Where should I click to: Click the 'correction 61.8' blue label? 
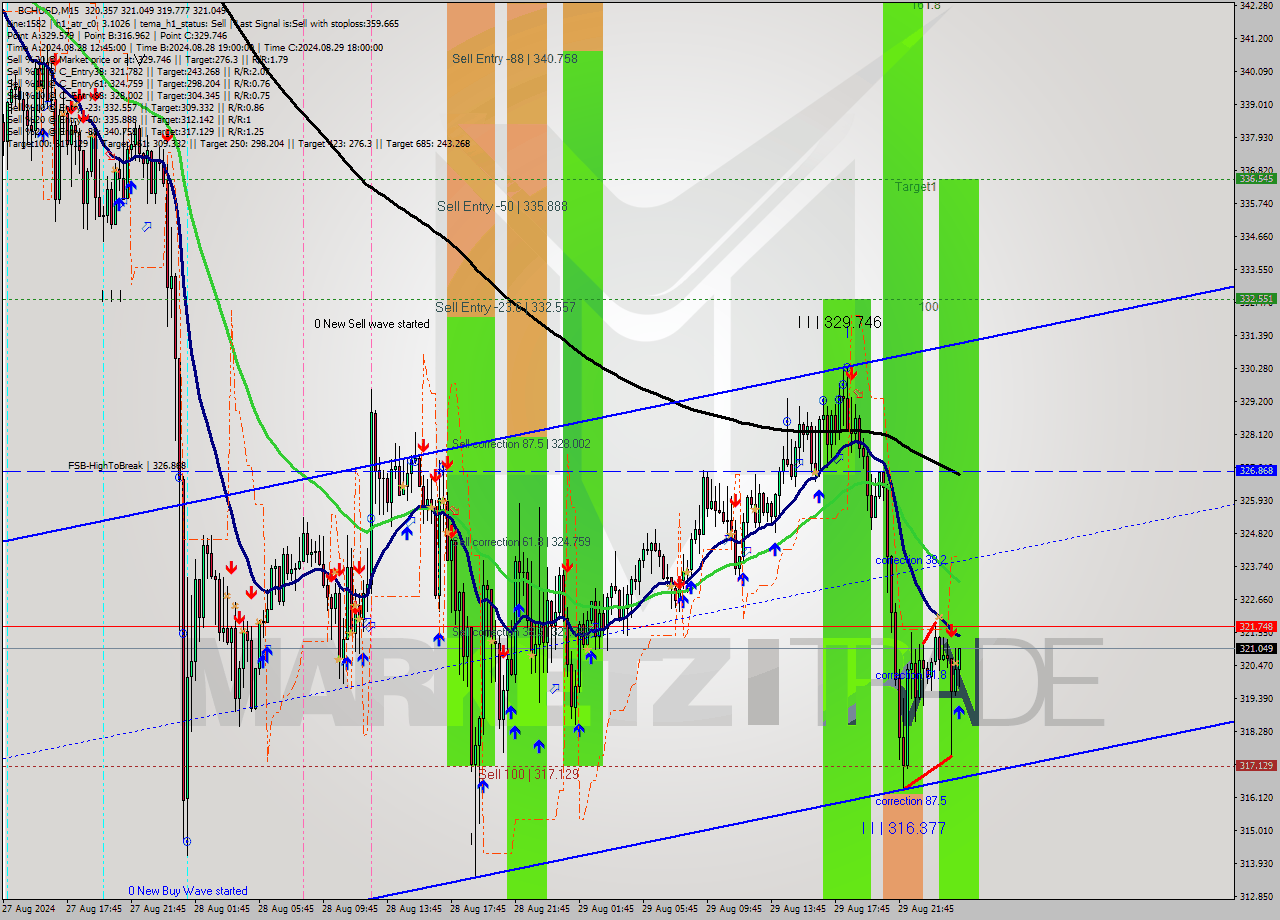coord(911,675)
